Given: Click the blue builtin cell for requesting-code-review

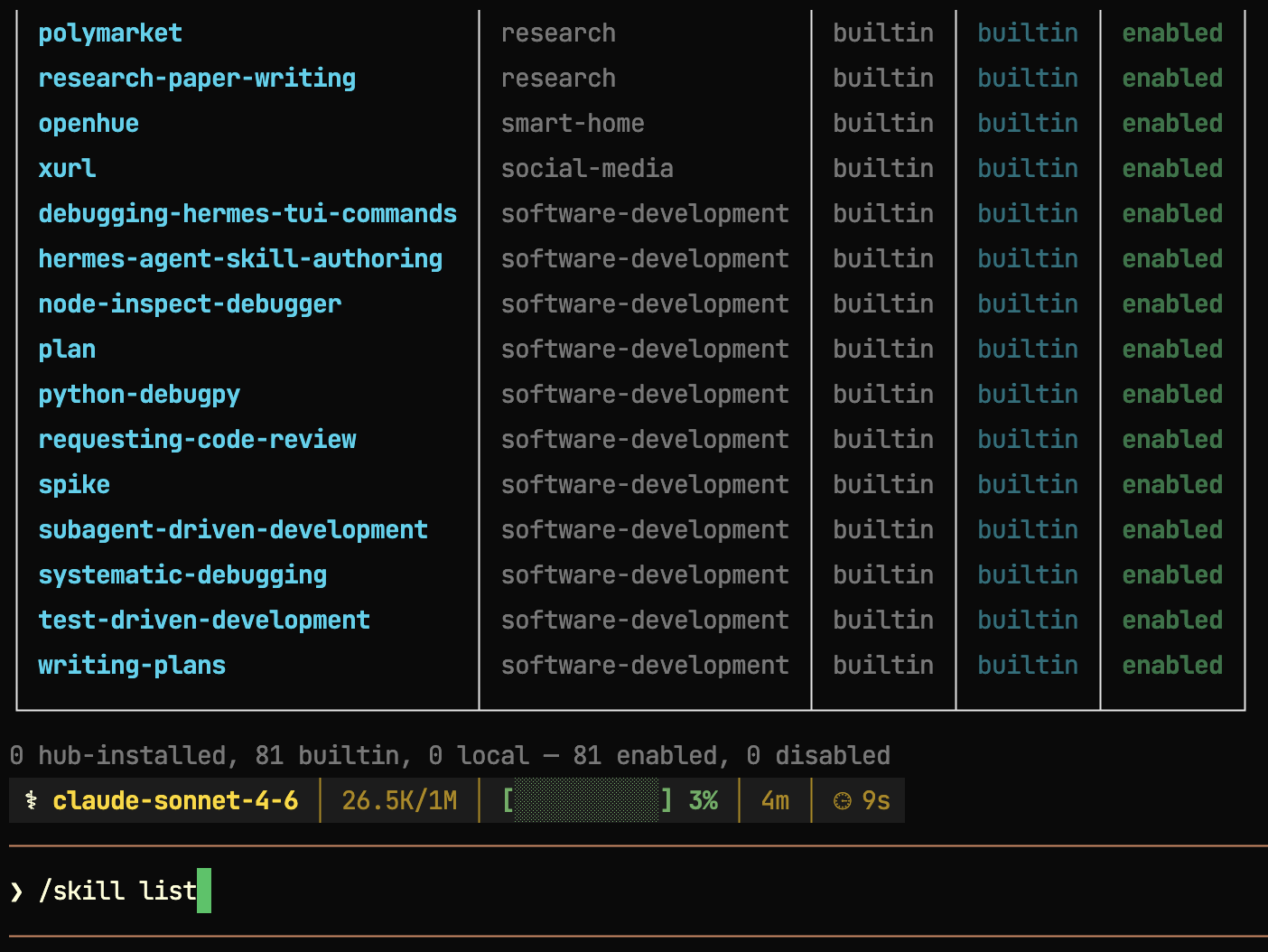Looking at the screenshot, I should 1028,440.
